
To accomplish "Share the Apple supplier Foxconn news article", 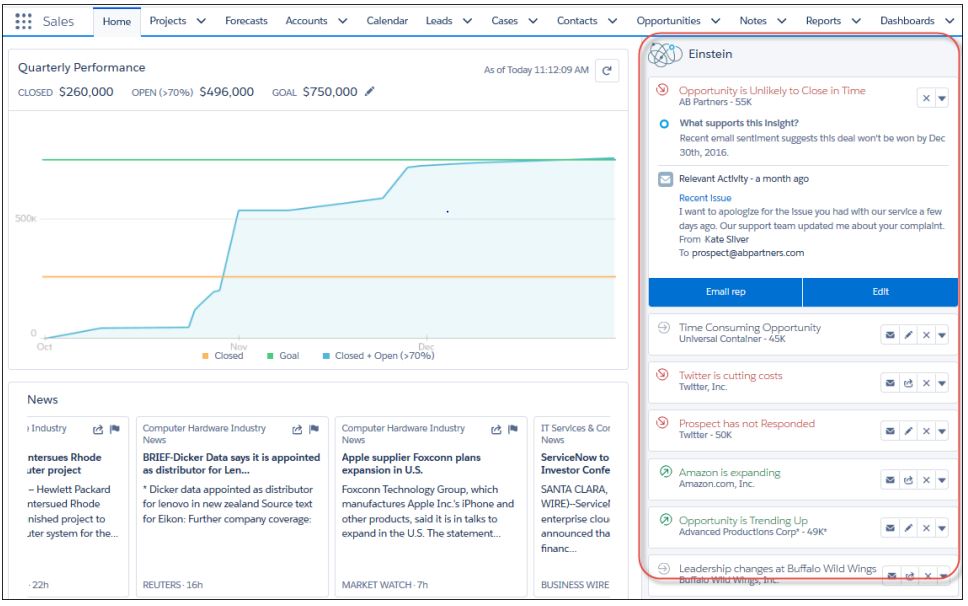I will (497, 430).
